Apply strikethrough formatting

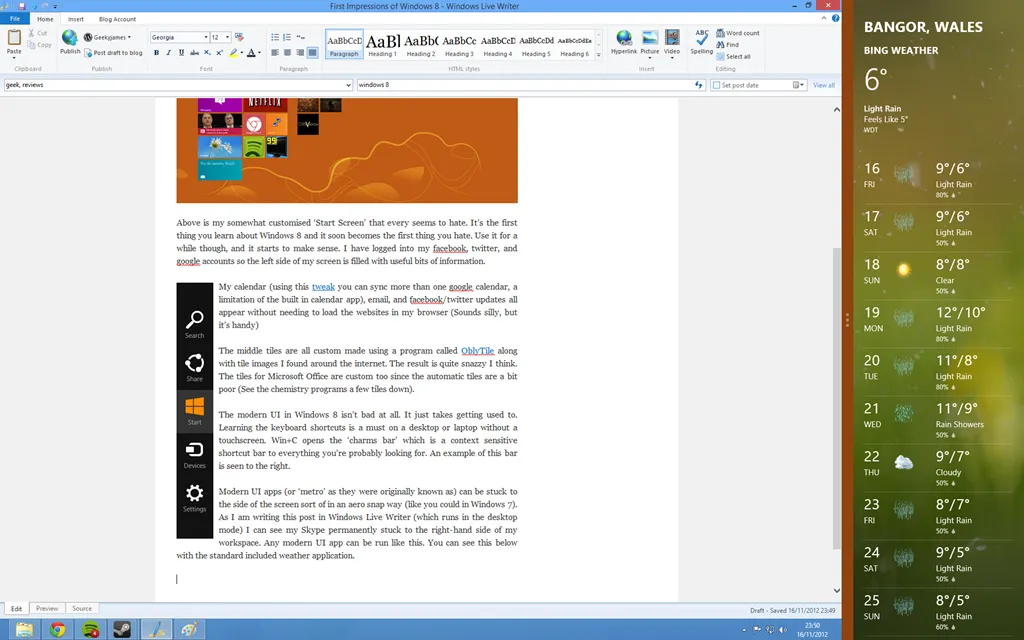[193, 53]
